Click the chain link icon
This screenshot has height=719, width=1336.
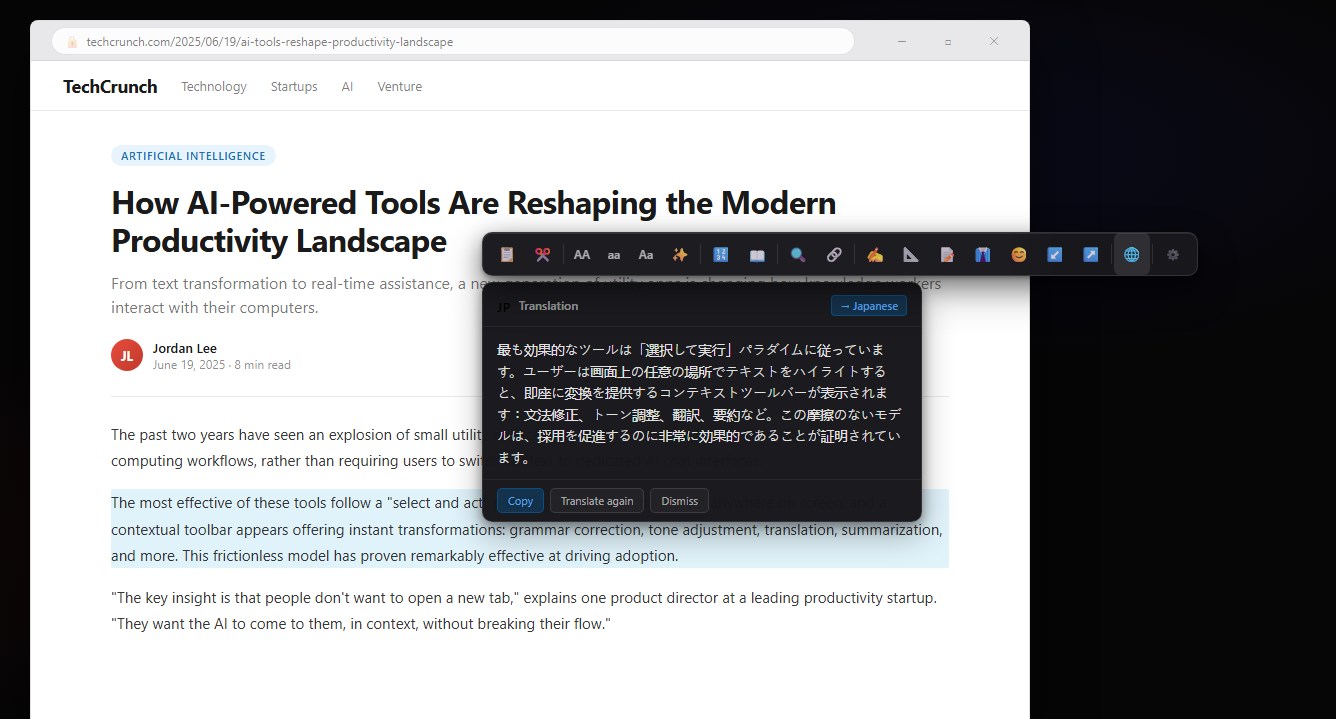(x=834, y=255)
